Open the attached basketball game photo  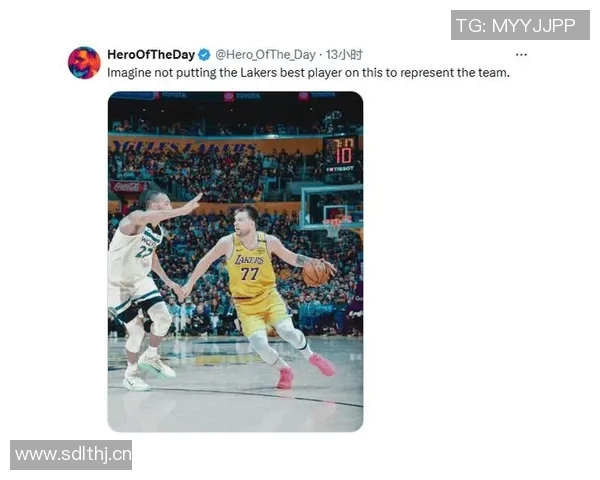[x=235, y=262]
